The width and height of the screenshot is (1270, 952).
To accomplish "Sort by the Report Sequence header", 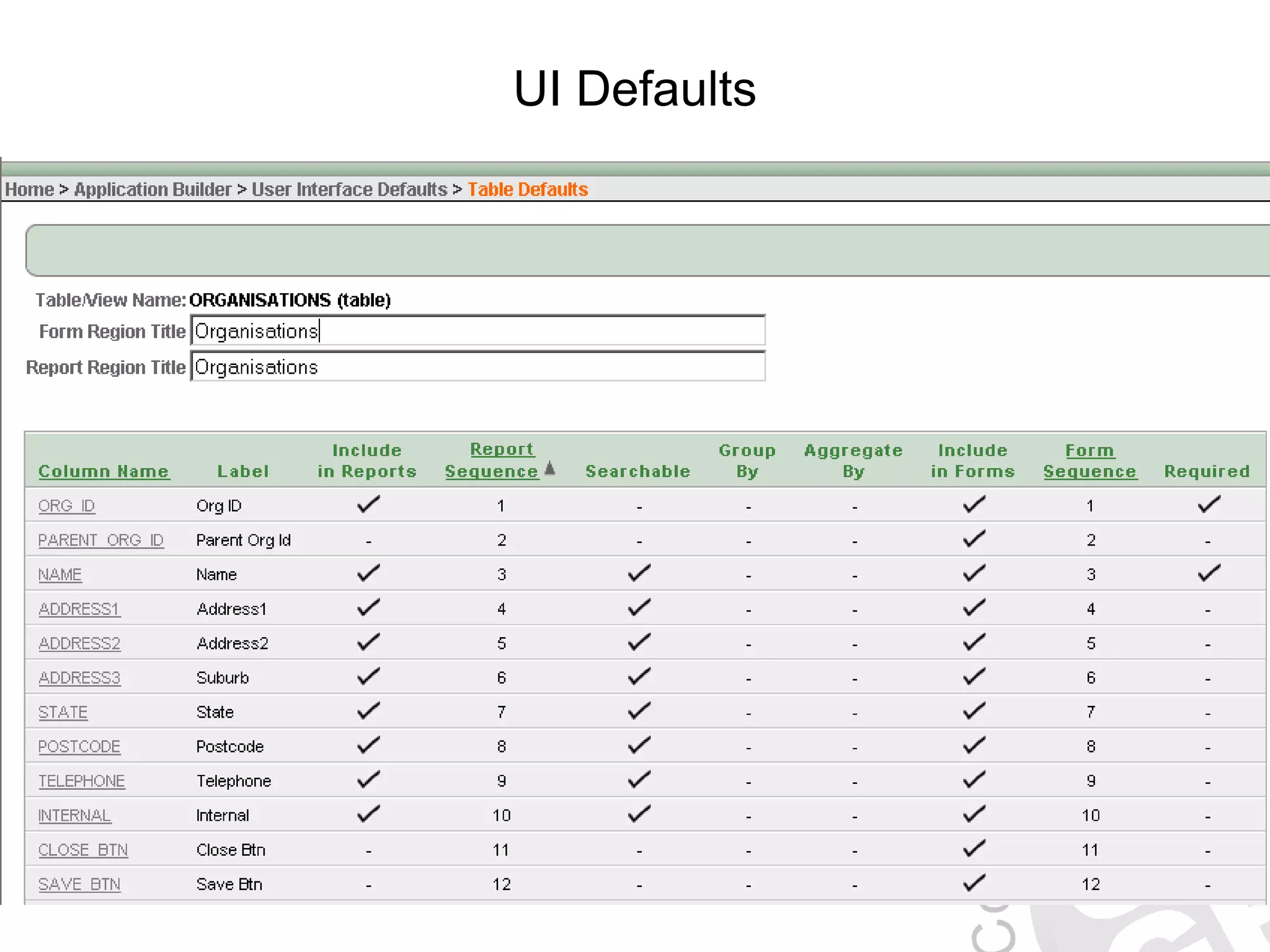I will [492, 461].
